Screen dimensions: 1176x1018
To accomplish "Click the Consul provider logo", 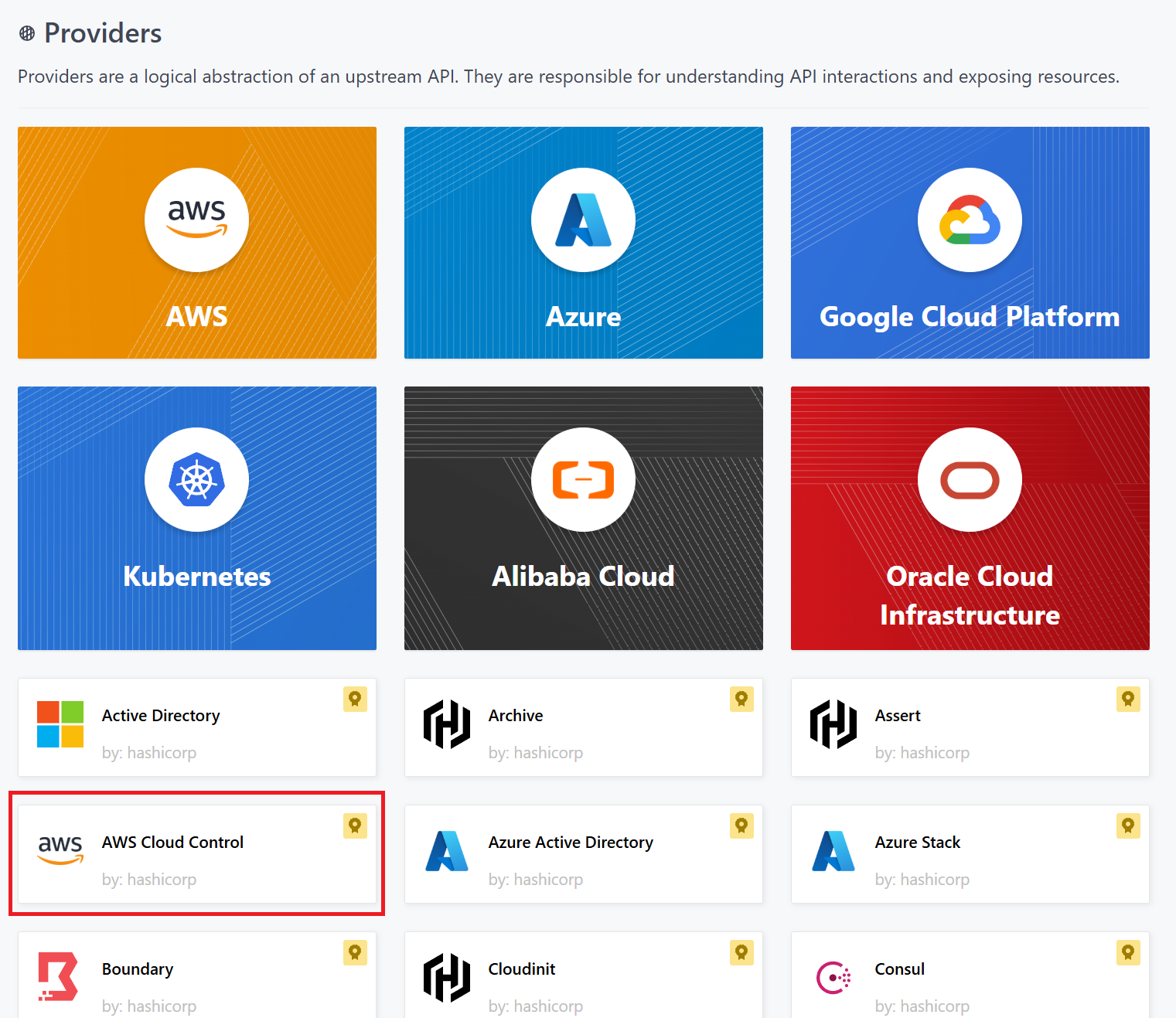I will [833, 978].
